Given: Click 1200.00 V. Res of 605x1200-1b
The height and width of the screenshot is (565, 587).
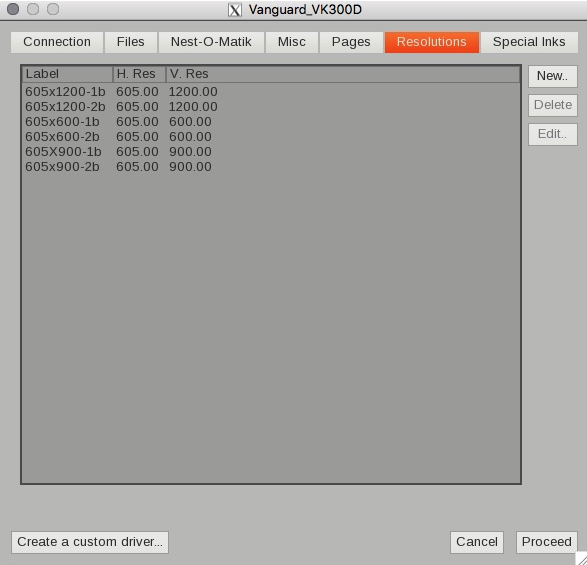Looking at the screenshot, I should click(193, 92).
